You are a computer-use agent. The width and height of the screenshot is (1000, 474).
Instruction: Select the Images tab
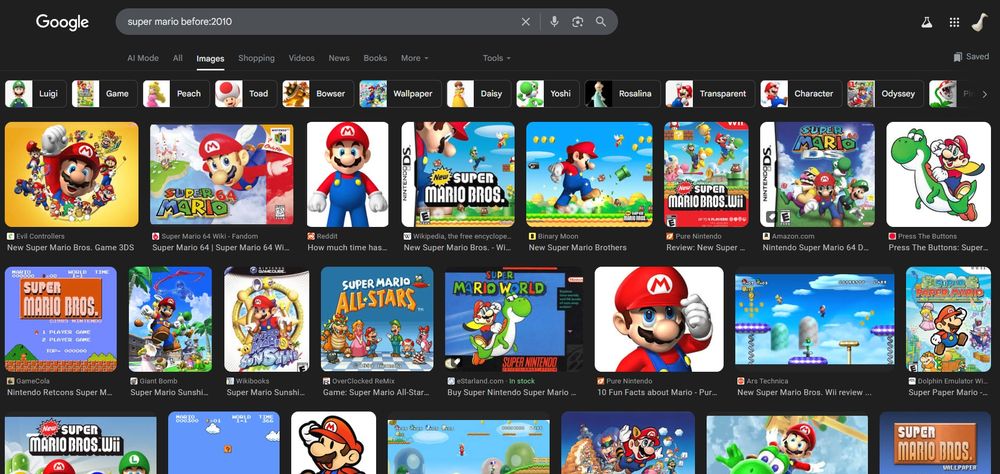[x=210, y=59]
